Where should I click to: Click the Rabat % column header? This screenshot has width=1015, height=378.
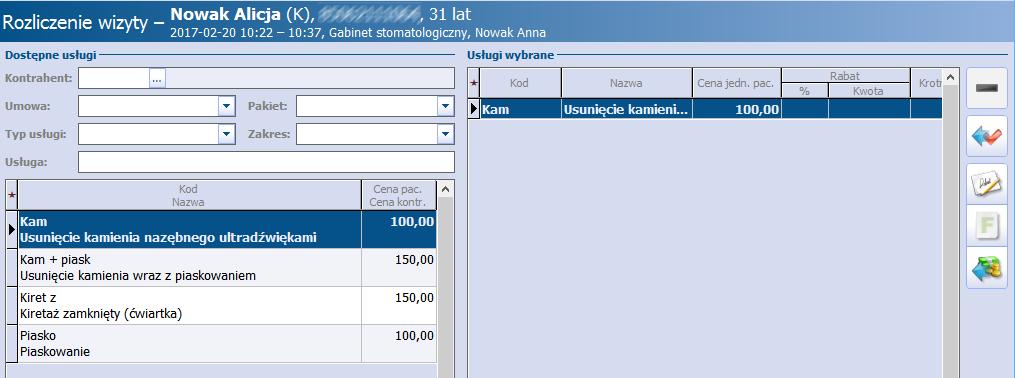click(805, 91)
